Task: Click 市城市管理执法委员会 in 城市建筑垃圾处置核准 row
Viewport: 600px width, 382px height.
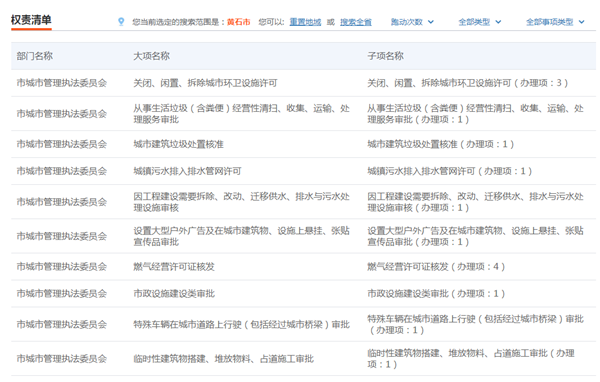Action: (x=62, y=144)
